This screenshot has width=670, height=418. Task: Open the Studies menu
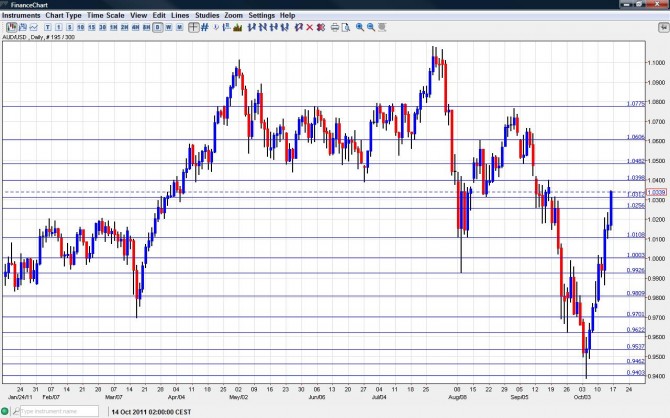pos(207,15)
